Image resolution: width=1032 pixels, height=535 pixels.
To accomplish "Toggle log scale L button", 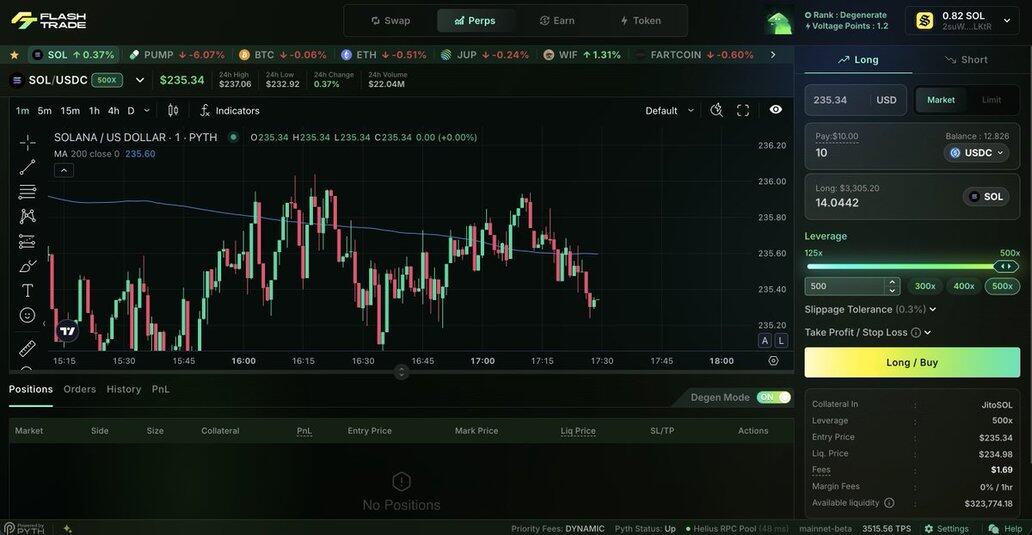I will click(x=781, y=340).
